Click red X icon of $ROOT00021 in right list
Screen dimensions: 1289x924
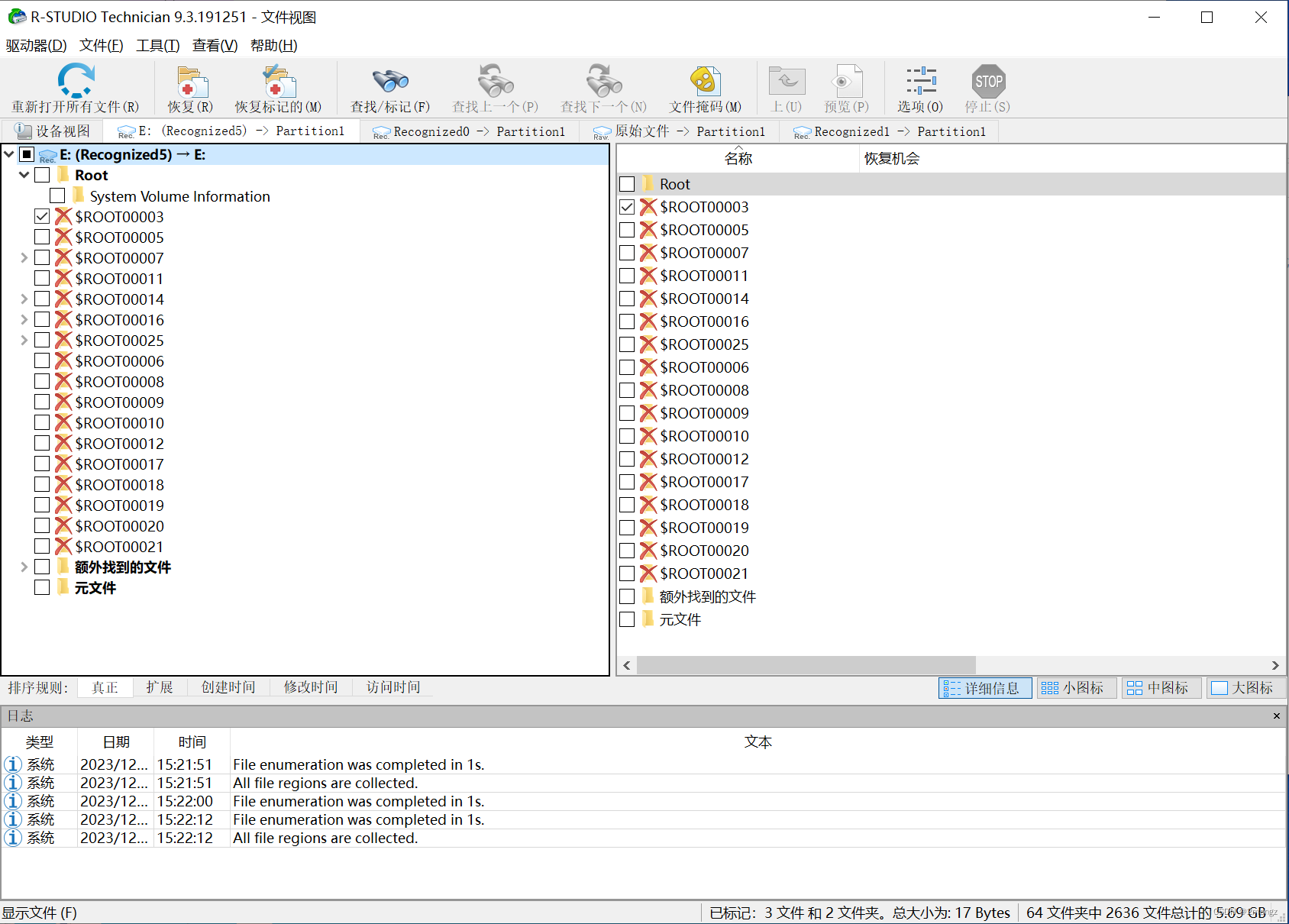coord(648,573)
